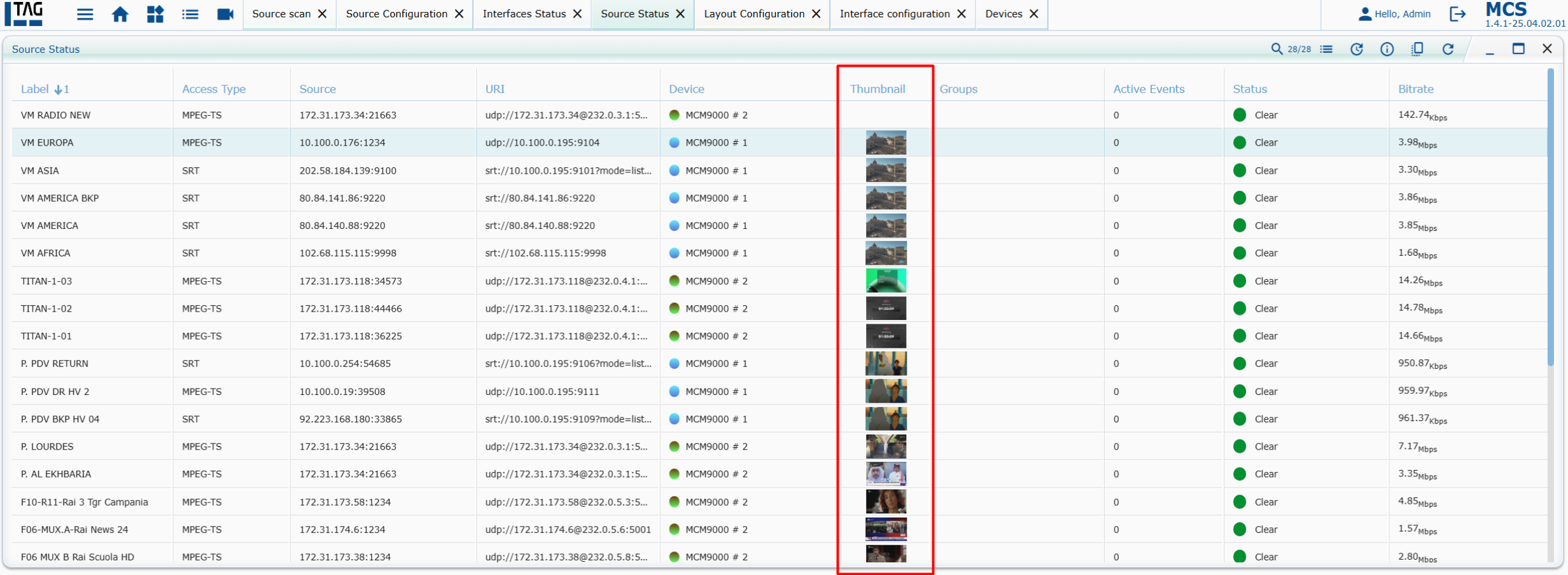This screenshot has width=1568, height=575.
Task: Open the widgets layout icon
Action: coord(155,14)
